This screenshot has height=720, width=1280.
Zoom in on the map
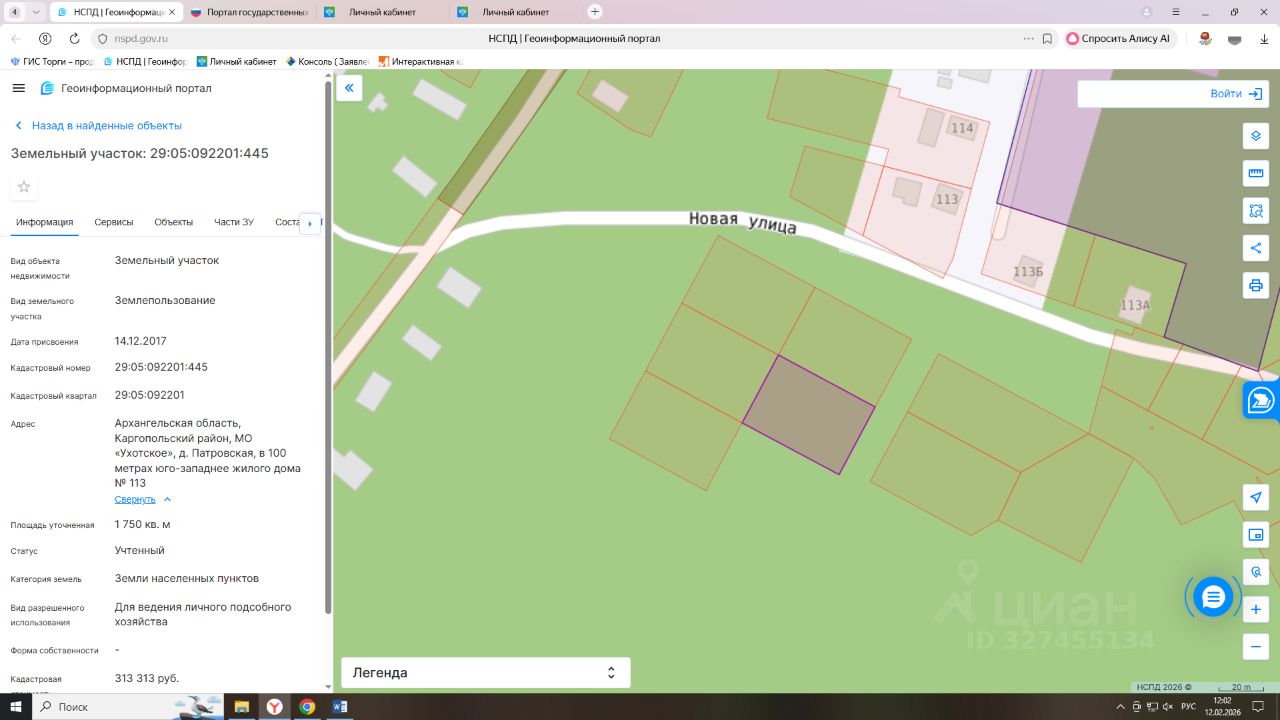pyautogui.click(x=1256, y=609)
